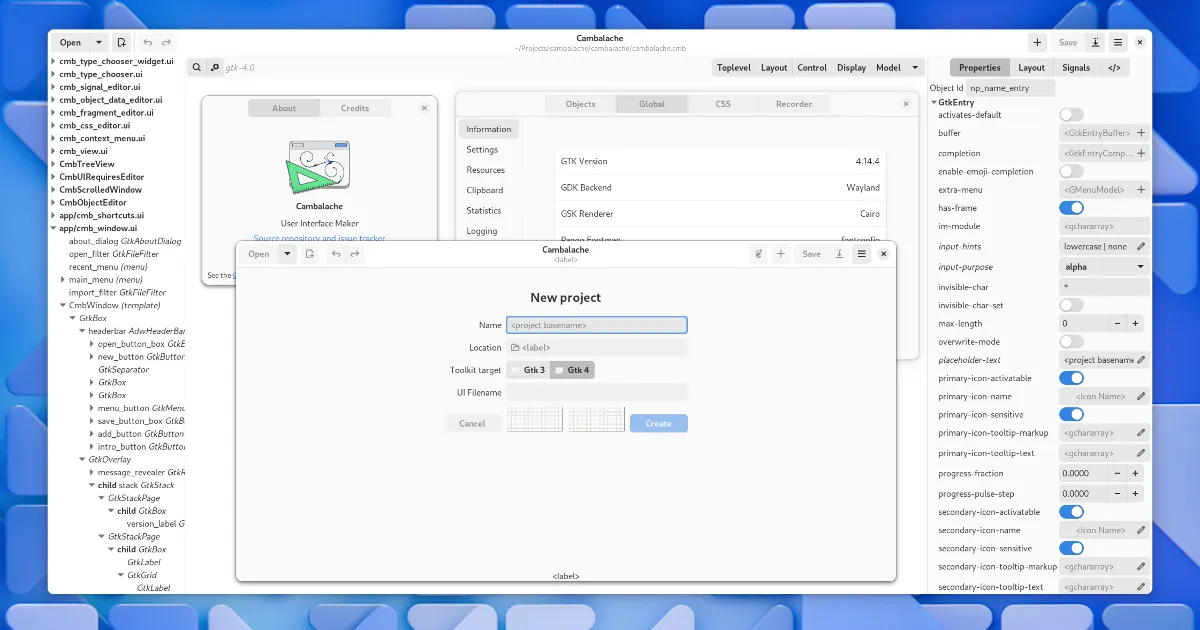Increase max-length with the plus stepper
Image resolution: width=1200 pixels, height=630 pixels.
tap(1135, 324)
